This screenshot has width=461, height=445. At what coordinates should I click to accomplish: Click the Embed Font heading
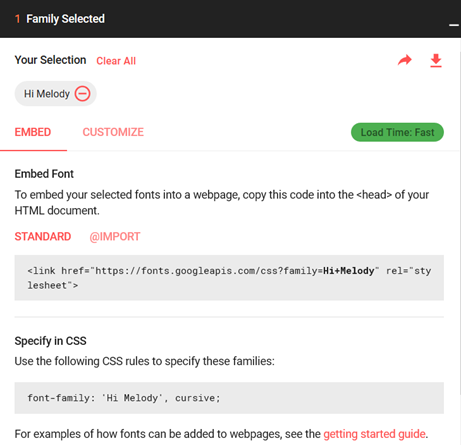tap(44, 174)
